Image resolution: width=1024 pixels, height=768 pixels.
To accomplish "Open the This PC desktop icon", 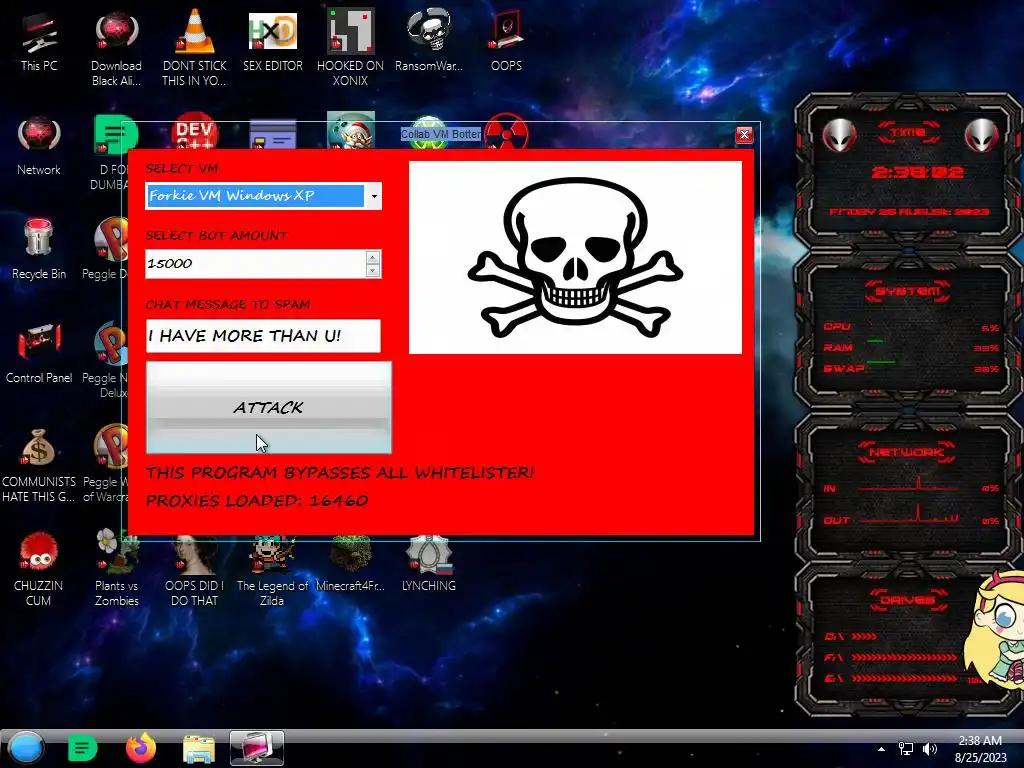I will coord(39,40).
